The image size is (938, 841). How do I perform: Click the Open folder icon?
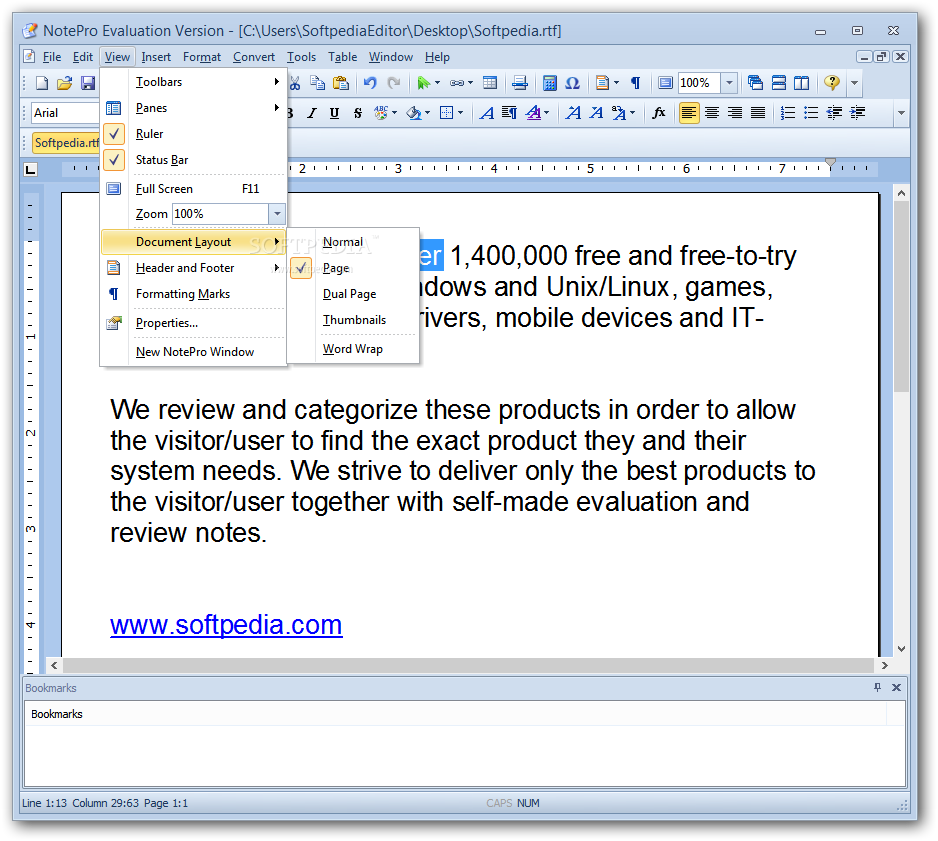point(65,83)
